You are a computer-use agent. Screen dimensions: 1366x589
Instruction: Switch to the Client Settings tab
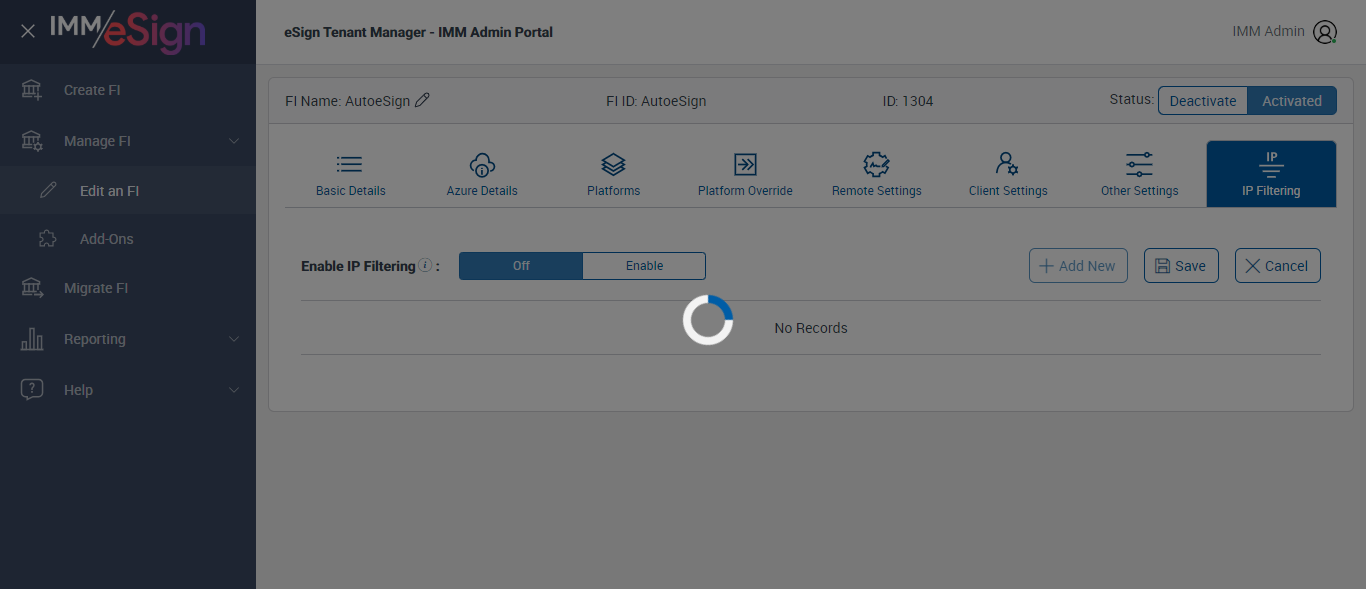(x=1008, y=174)
